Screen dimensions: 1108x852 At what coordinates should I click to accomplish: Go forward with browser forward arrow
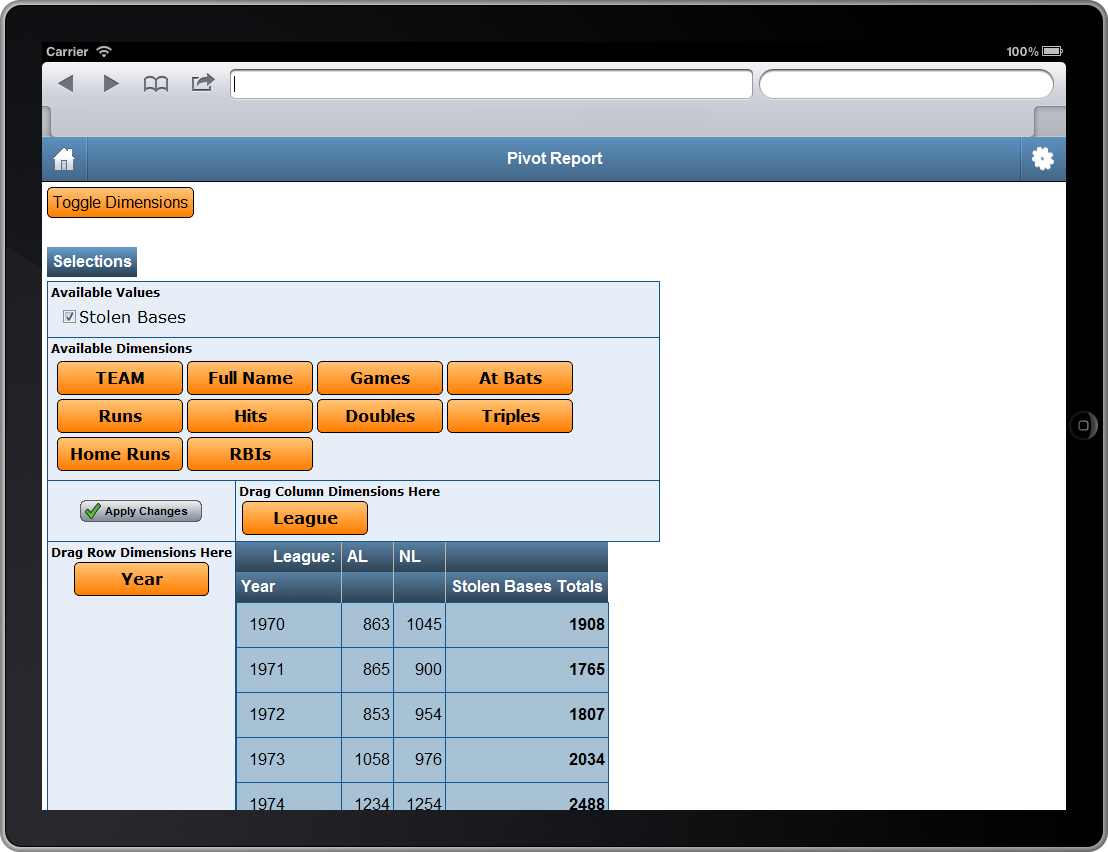tap(111, 84)
